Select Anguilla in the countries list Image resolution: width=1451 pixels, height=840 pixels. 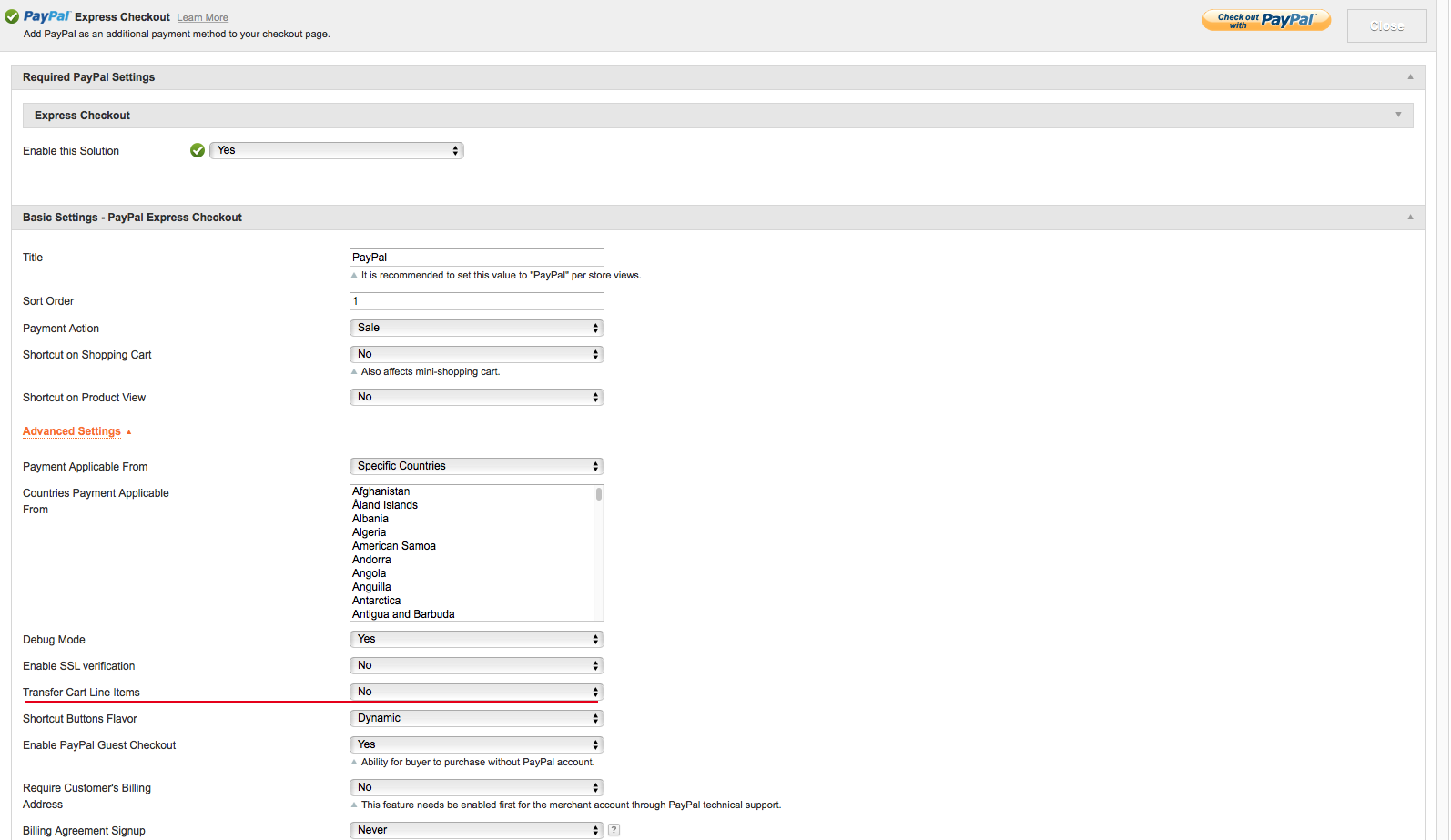coord(371,587)
